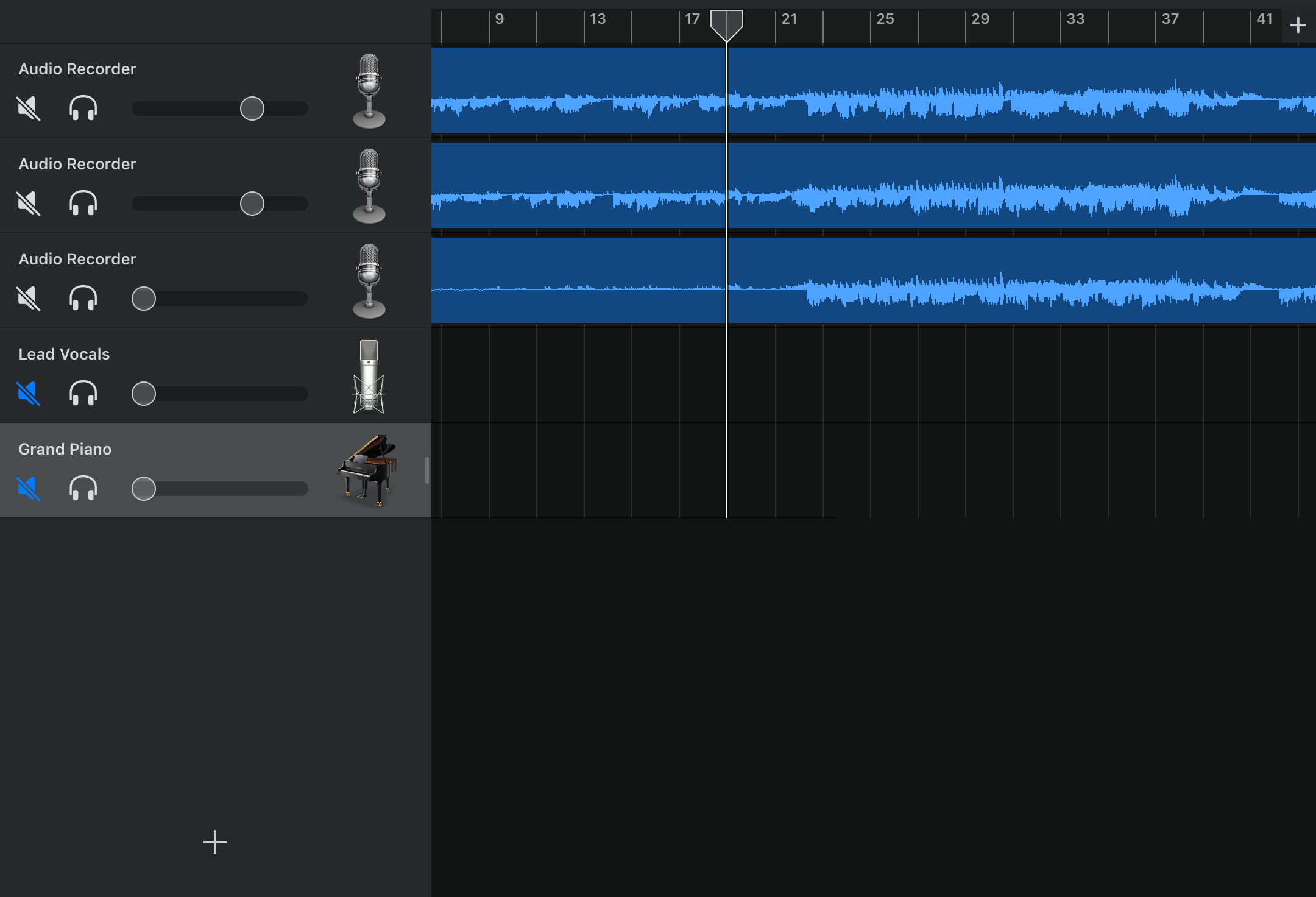
Task: Unmute the Grand Piano track
Action: pyautogui.click(x=29, y=488)
